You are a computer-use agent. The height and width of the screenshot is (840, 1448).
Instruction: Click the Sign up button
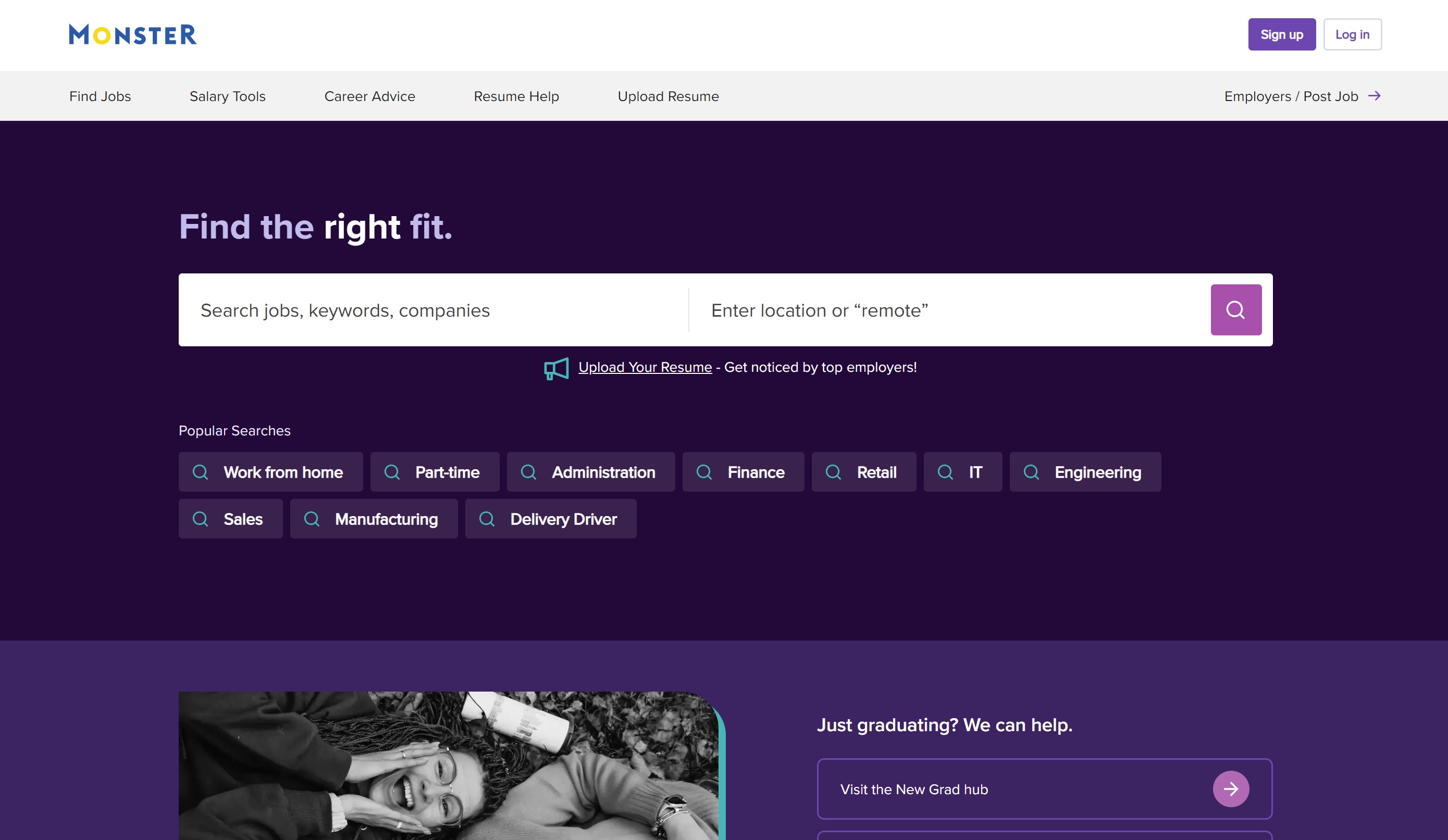pos(1281,34)
